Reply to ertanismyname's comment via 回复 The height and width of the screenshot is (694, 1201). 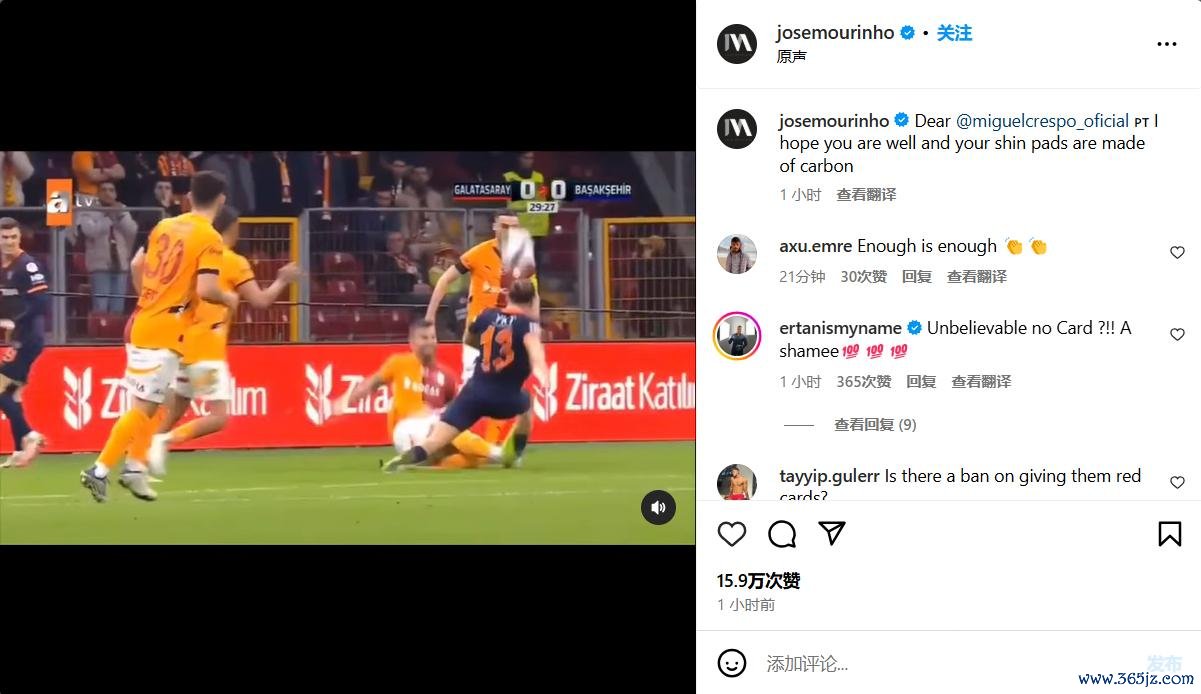click(921, 382)
